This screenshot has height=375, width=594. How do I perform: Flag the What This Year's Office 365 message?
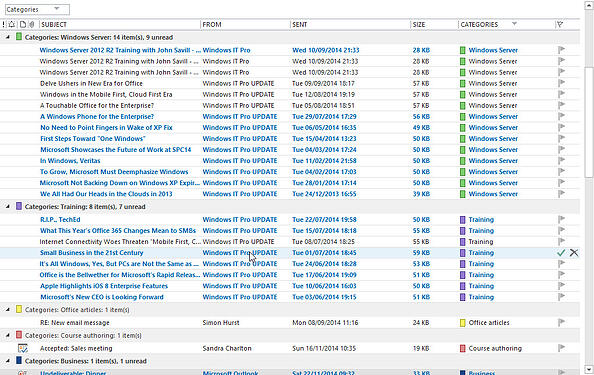tap(561, 230)
